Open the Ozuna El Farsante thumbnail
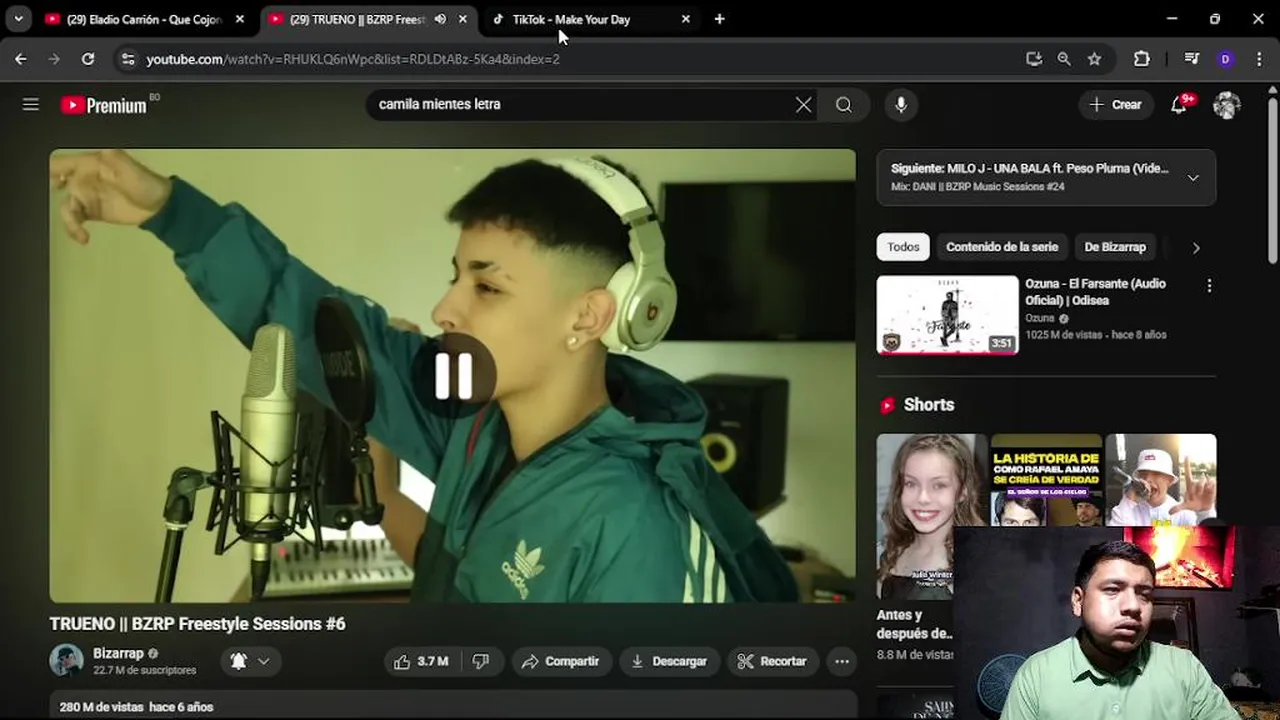 pos(947,315)
